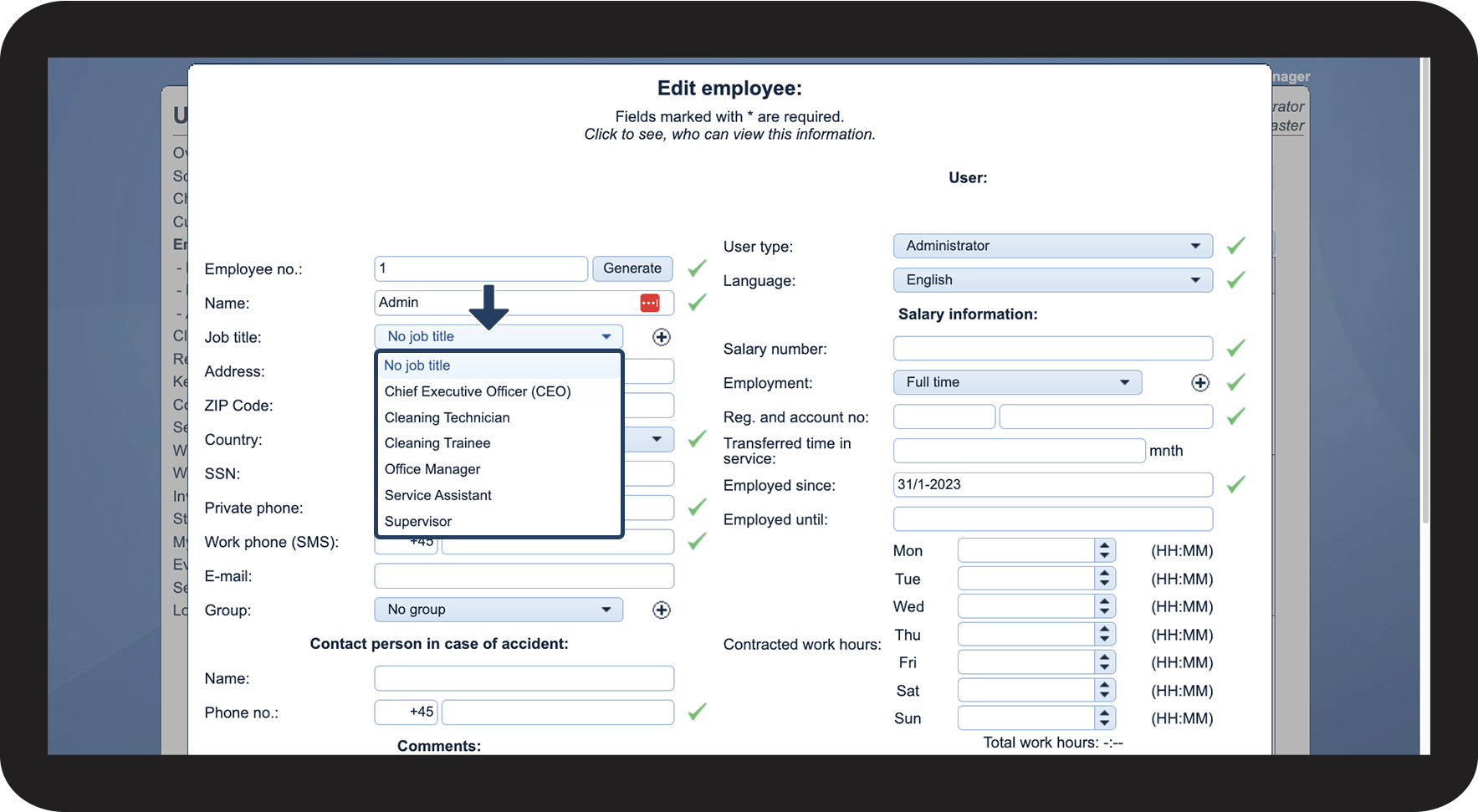
Task: Click the Mon hours input field
Action: pos(1026,550)
